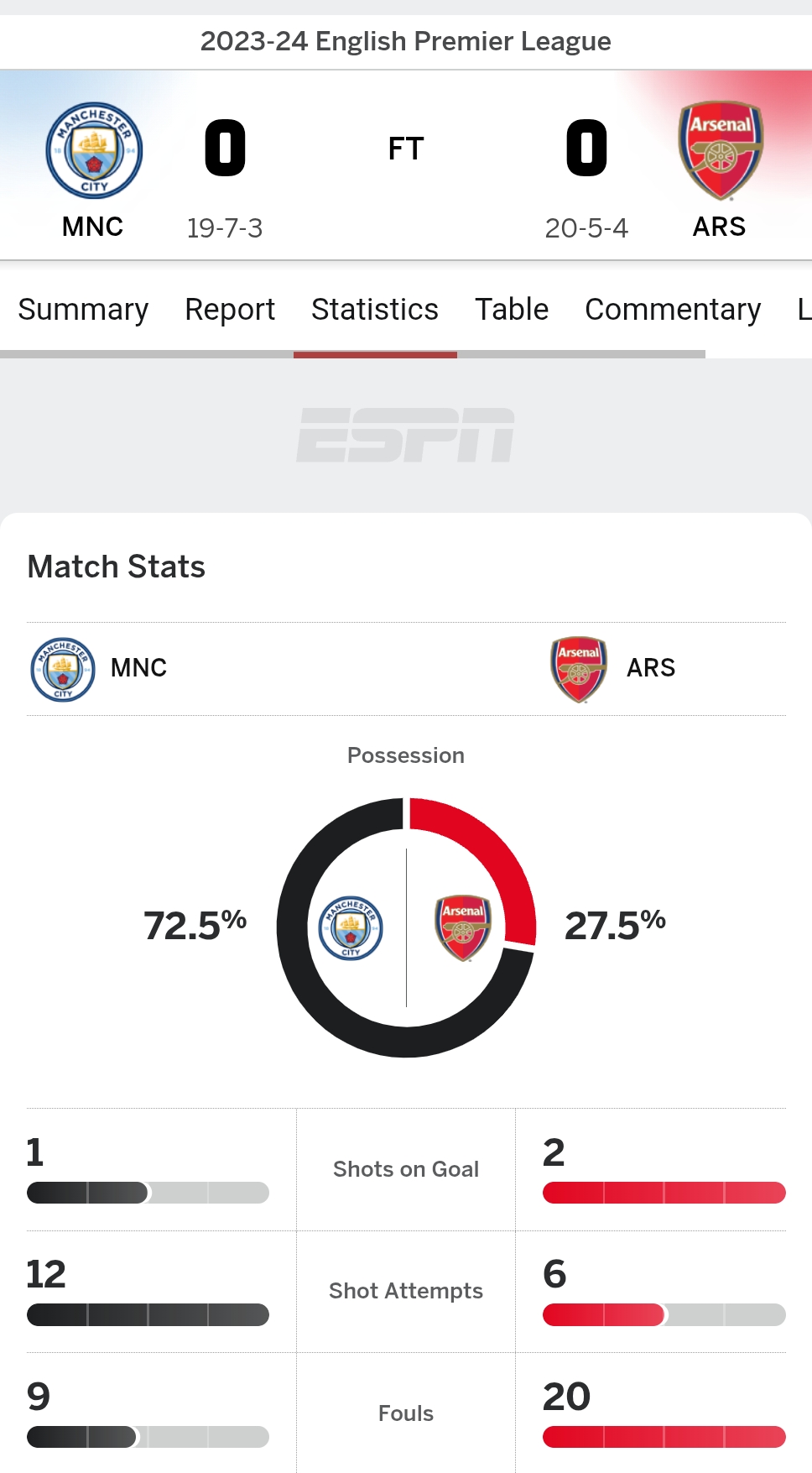Tap the Arsenal crest in the score header

(x=721, y=150)
